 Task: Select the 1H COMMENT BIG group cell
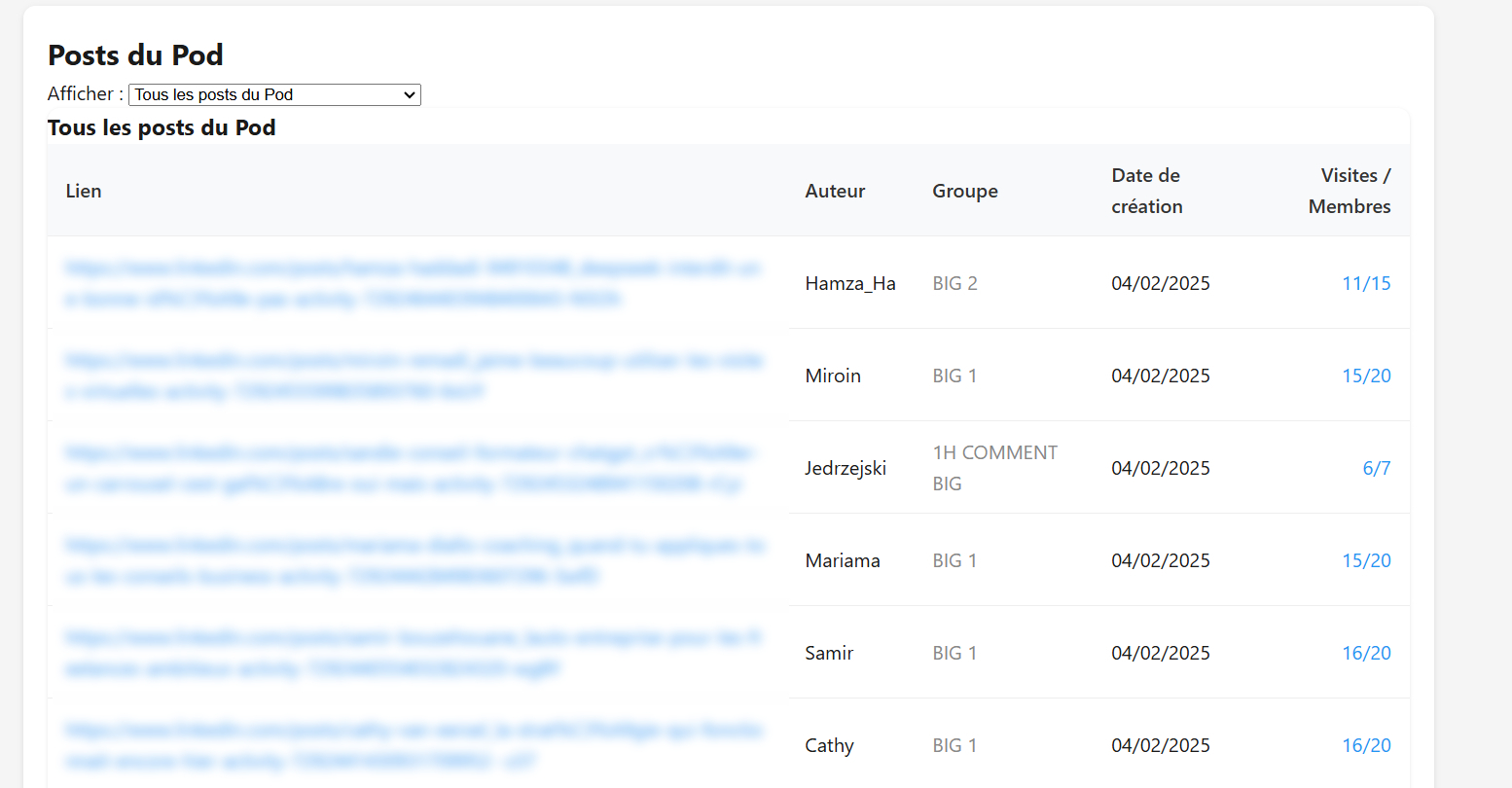click(994, 468)
